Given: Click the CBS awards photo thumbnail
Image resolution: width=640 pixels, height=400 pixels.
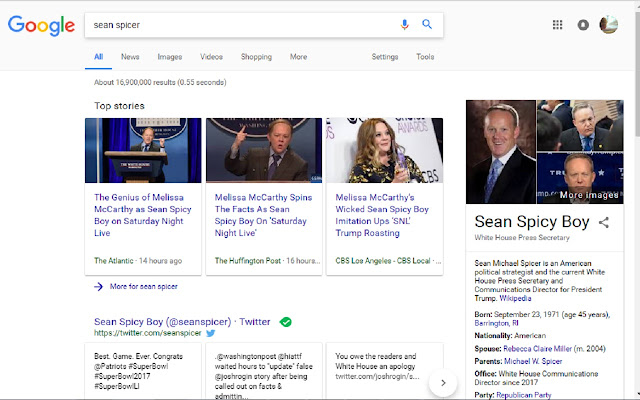Looking at the screenshot, I should tap(384, 150).
